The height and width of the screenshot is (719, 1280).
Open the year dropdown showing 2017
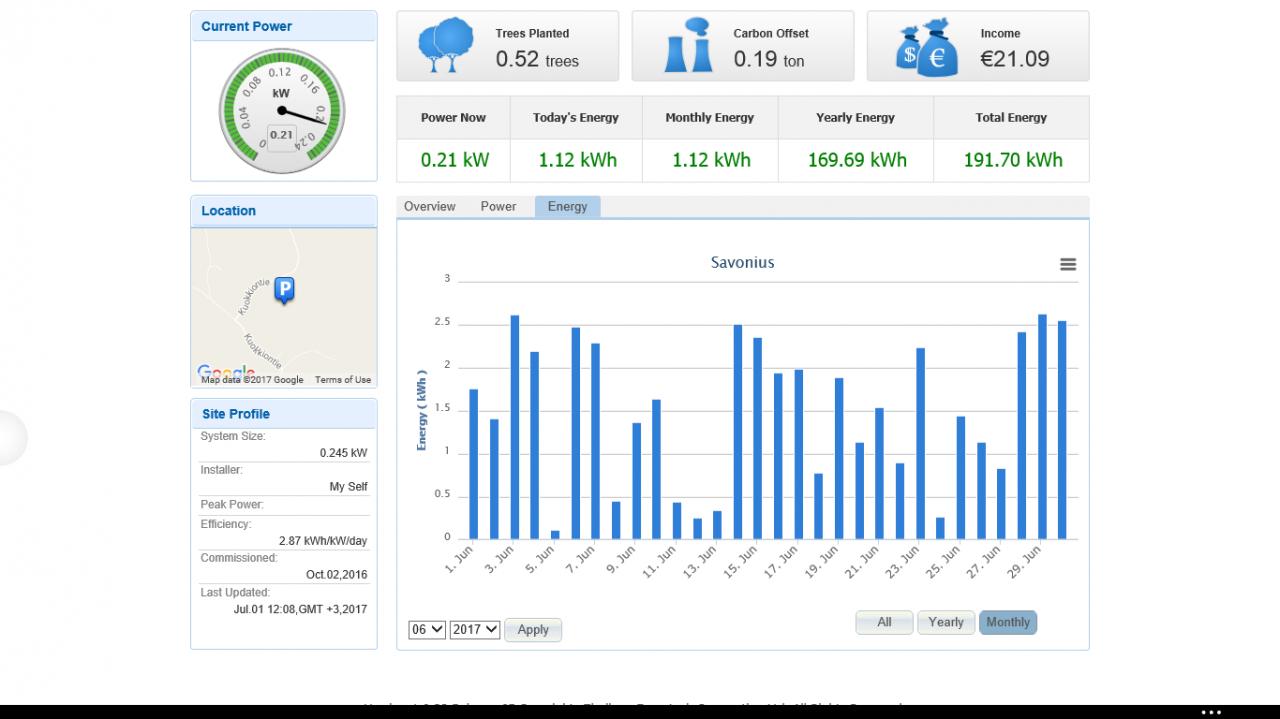(475, 629)
